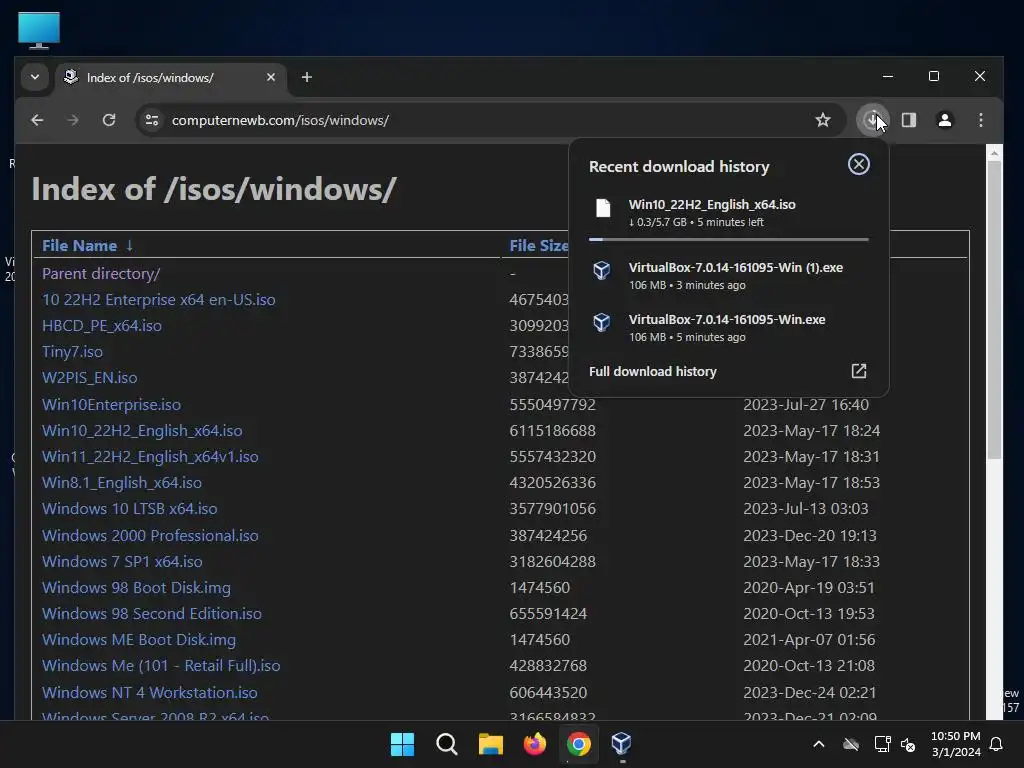The height and width of the screenshot is (768, 1024).
Task: Click the browser back arrow
Action: pos(37,120)
